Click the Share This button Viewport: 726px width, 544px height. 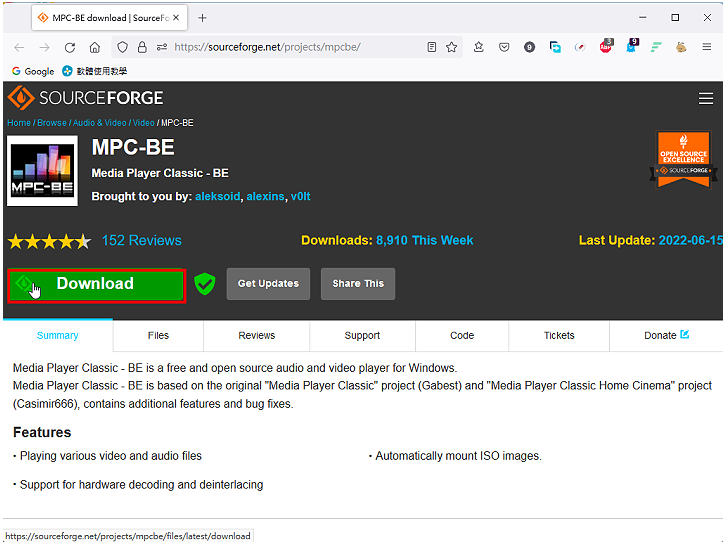tap(358, 284)
